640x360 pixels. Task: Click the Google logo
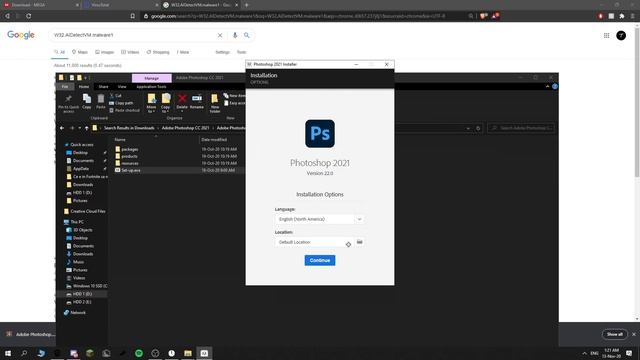[x=21, y=35]
